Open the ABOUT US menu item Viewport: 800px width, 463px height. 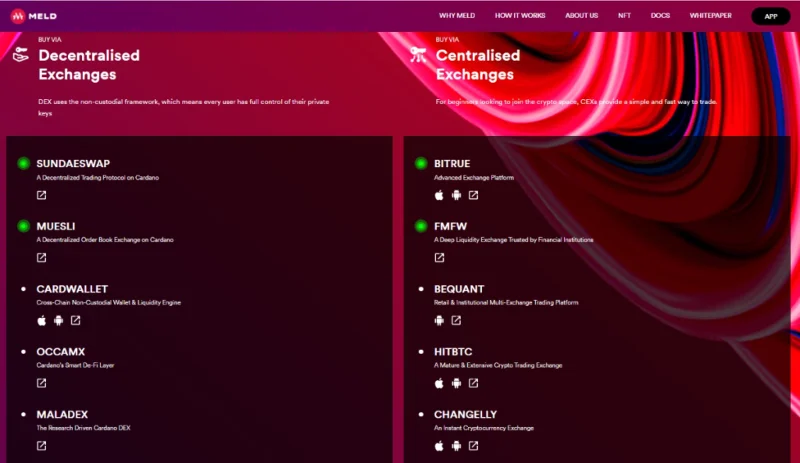[582, 16]
